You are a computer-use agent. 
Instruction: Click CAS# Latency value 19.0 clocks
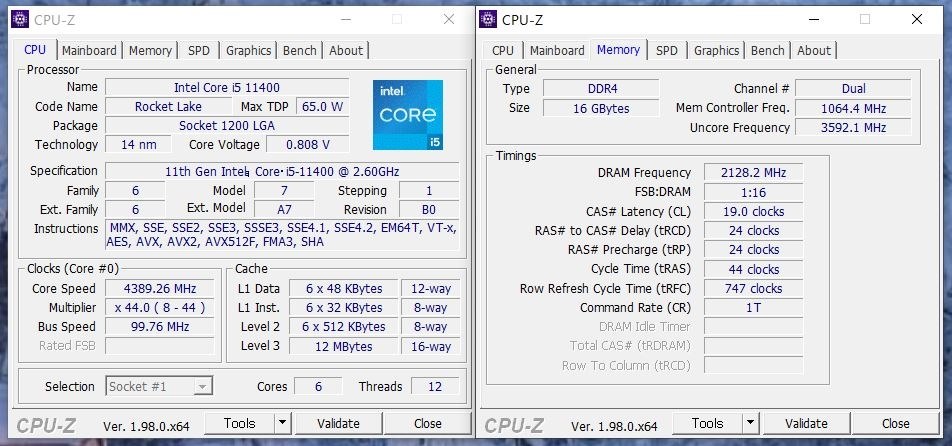click(x=753, y=211)
